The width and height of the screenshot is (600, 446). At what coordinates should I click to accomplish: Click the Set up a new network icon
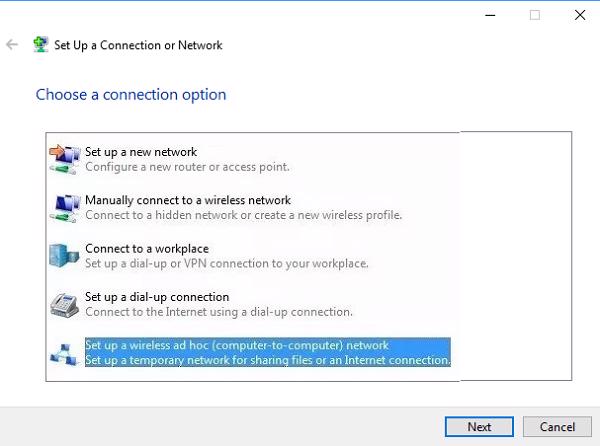click(65, 158)
